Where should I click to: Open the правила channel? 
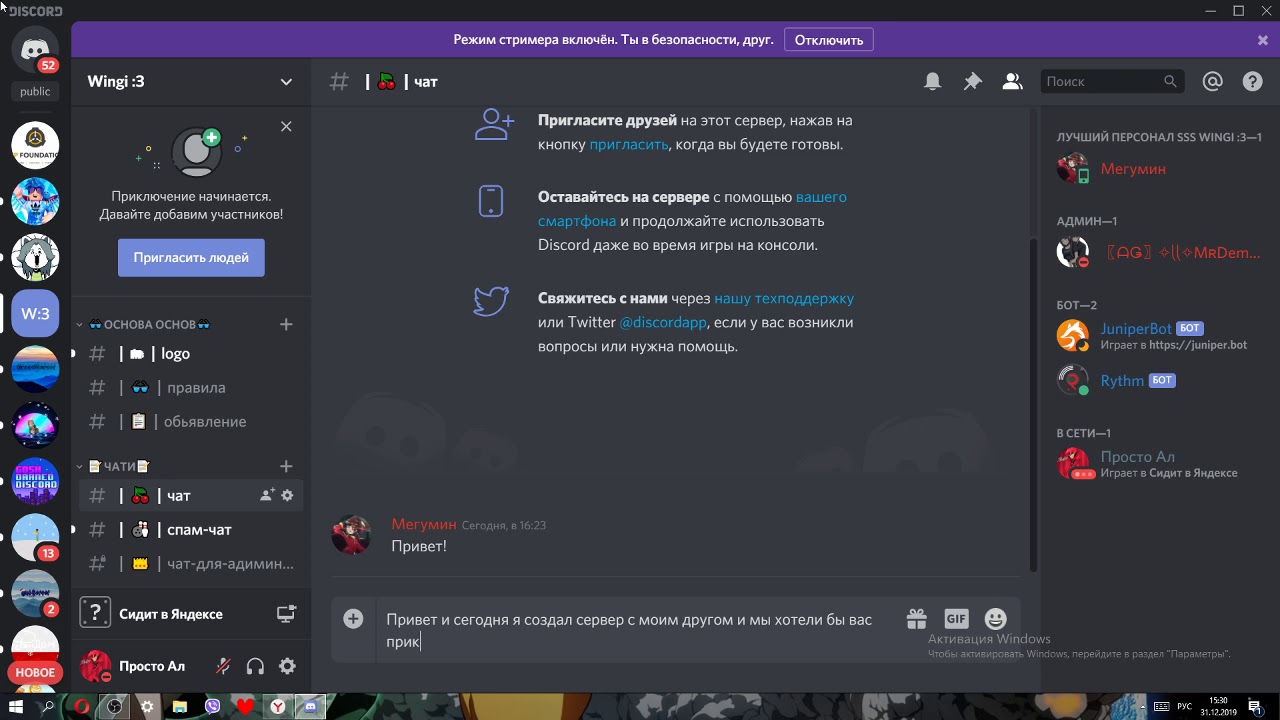click(x=191, y=387)
